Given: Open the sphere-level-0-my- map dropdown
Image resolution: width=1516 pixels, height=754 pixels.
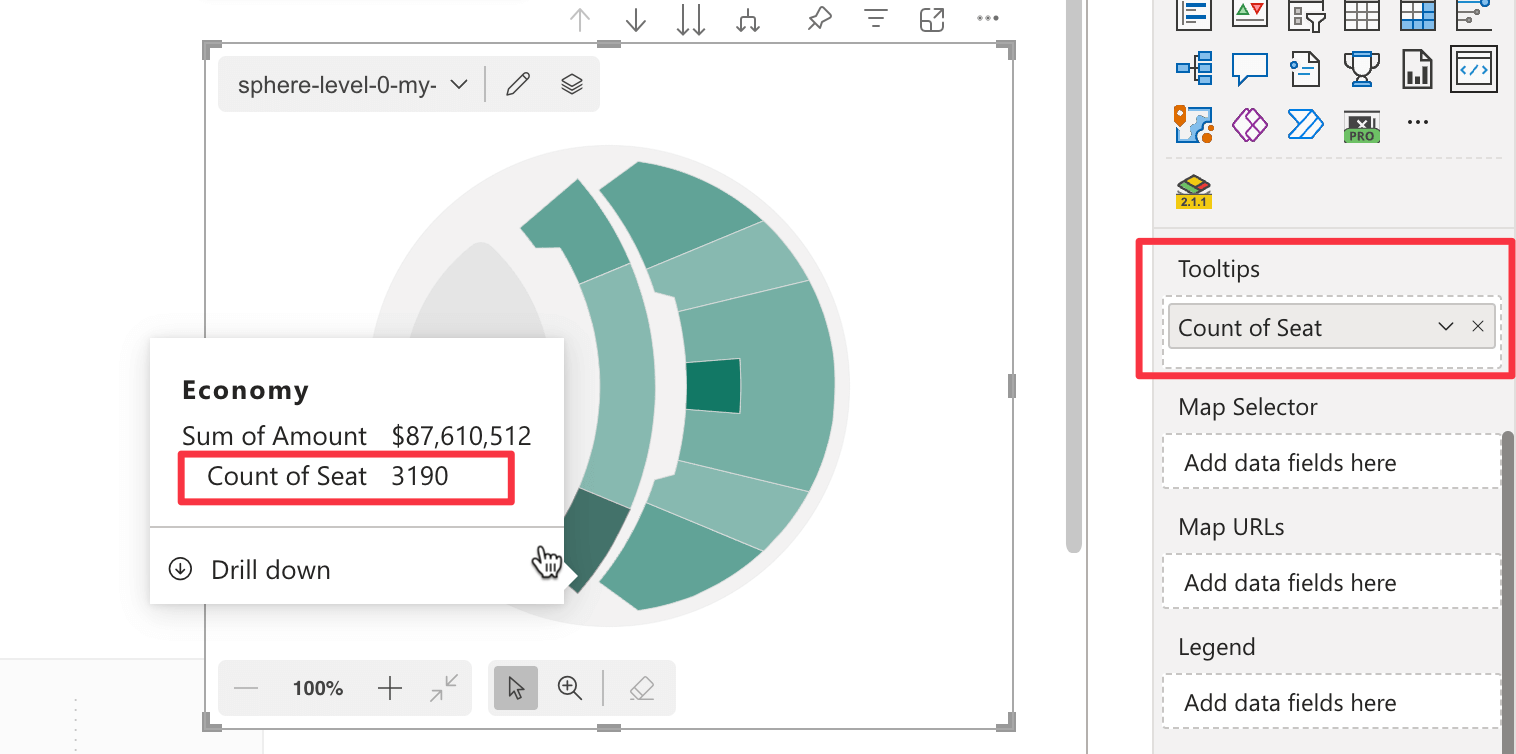Looking at the screenshot, I should tap(353, 85).
